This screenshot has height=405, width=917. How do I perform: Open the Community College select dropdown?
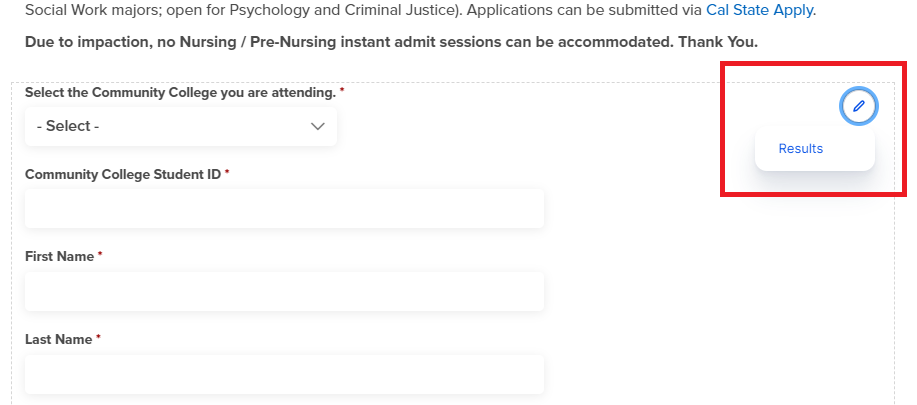tap(180, 126)
